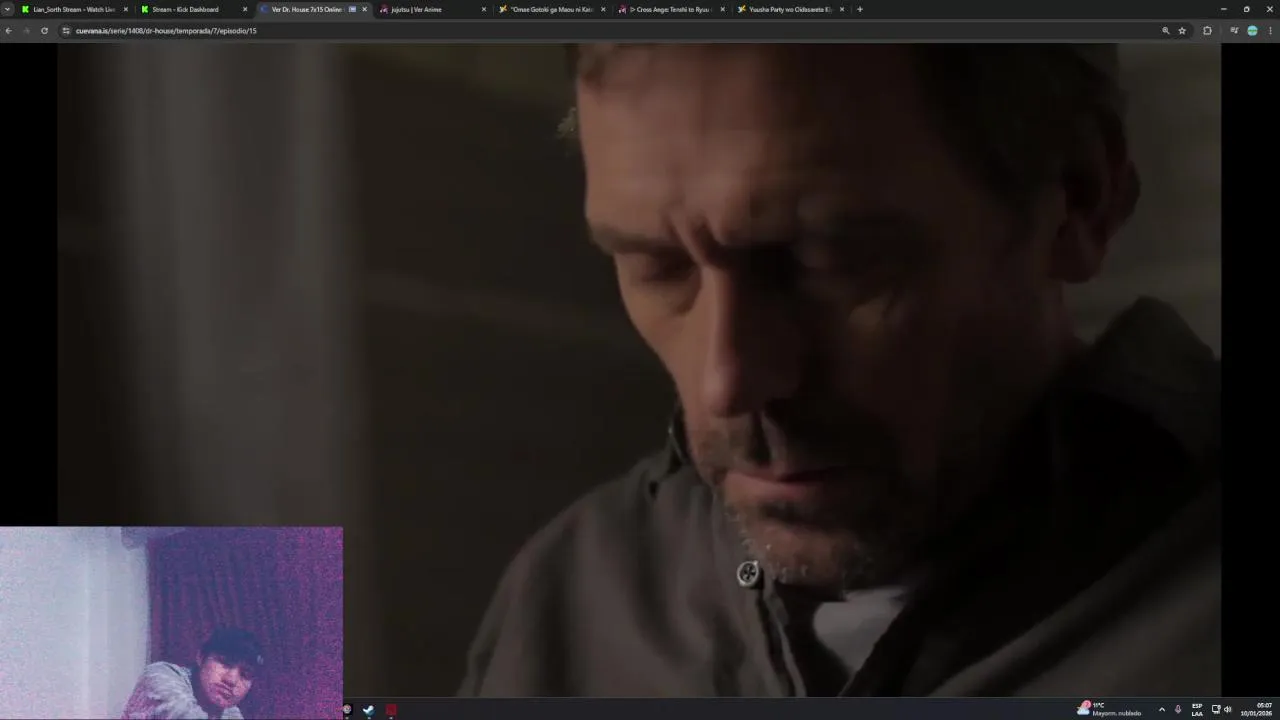Click the media indicator on Dr. House tab
Screen dimensions: 1280x720
pos(352,9)
